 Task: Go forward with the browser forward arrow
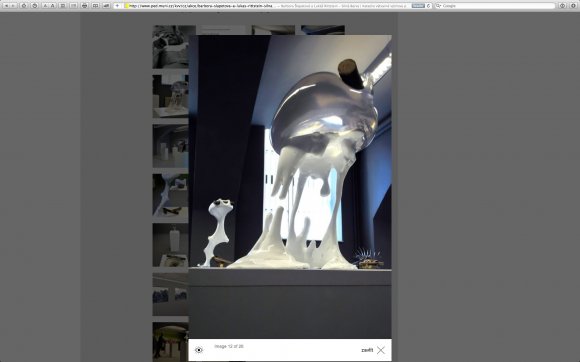click(13, 6)
